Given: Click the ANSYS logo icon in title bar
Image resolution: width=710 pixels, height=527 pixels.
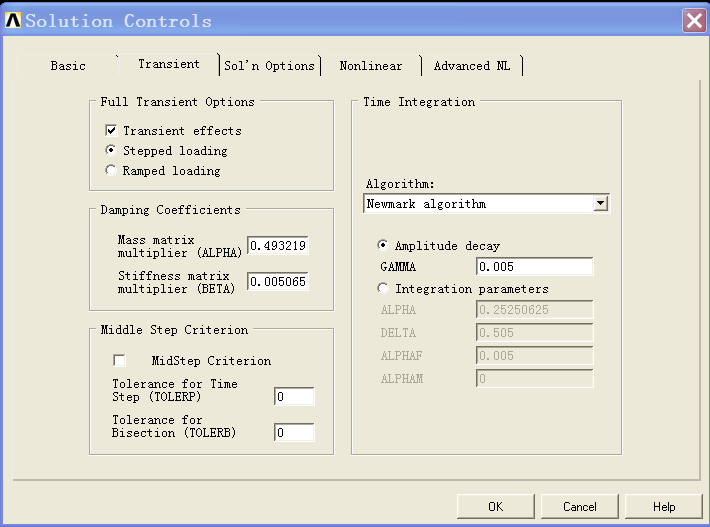Looking at the screenshot, I should [x=13, y=20].
